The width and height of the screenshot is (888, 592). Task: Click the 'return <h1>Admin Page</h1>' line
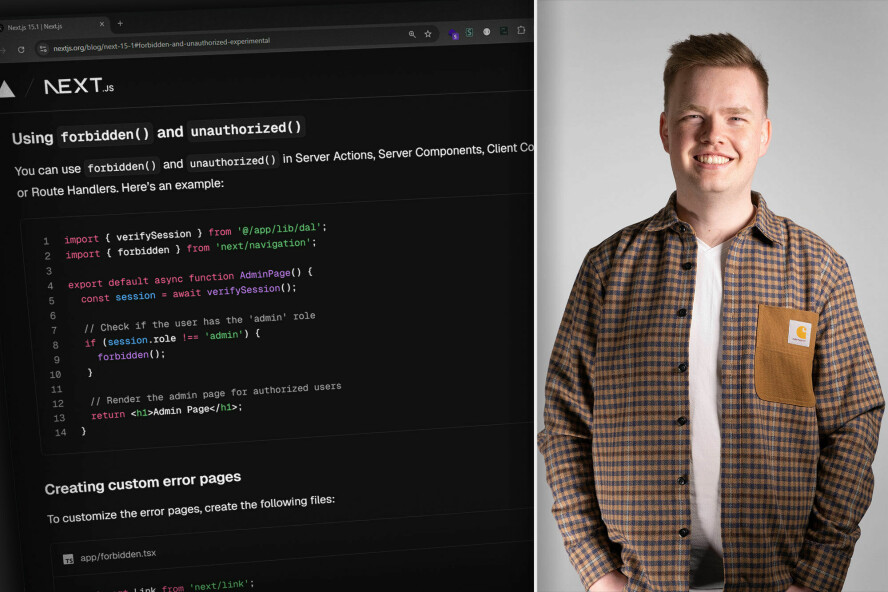tap(166, 411)
